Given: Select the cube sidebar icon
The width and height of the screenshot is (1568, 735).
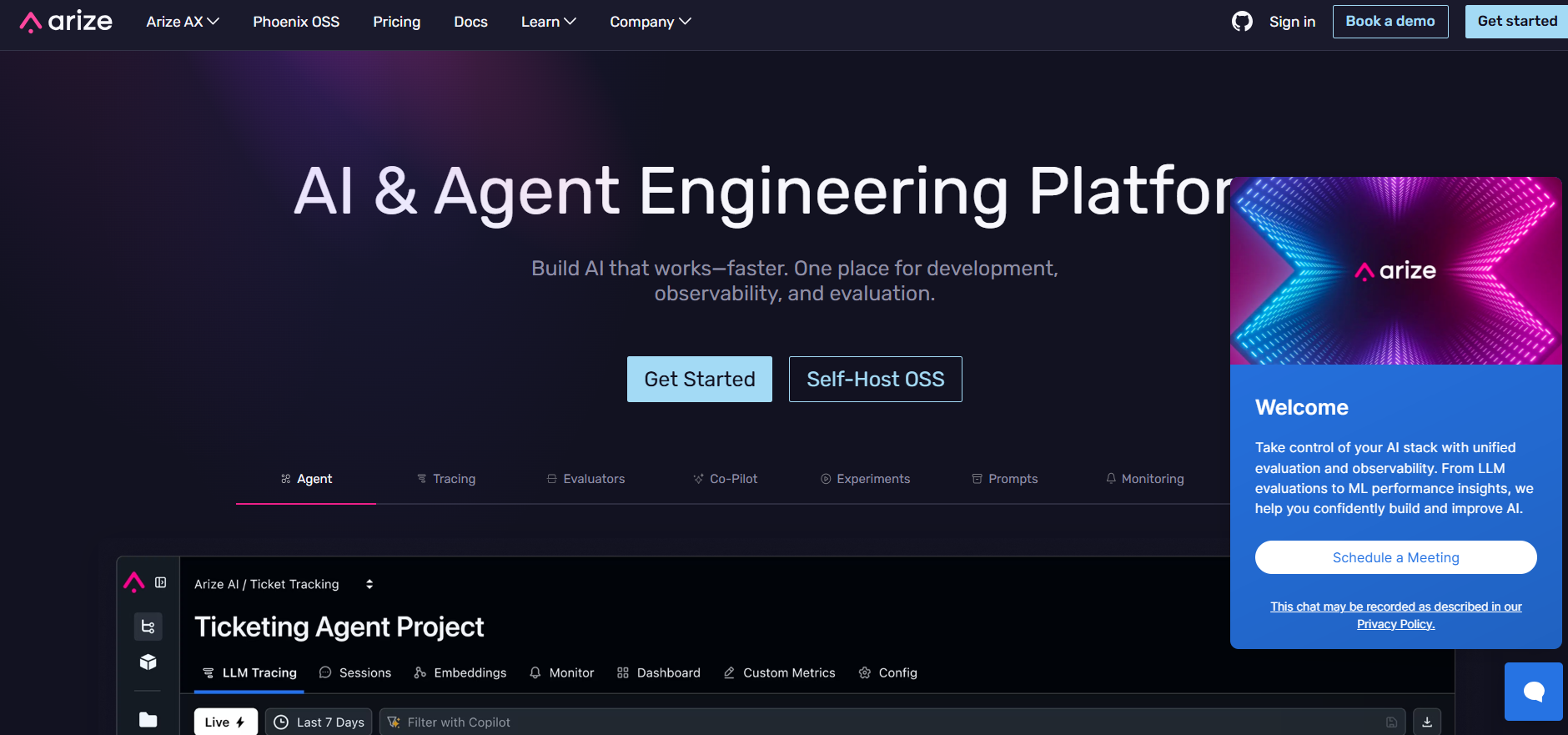Looking at the screenshot, I should (x=148, y=662).
